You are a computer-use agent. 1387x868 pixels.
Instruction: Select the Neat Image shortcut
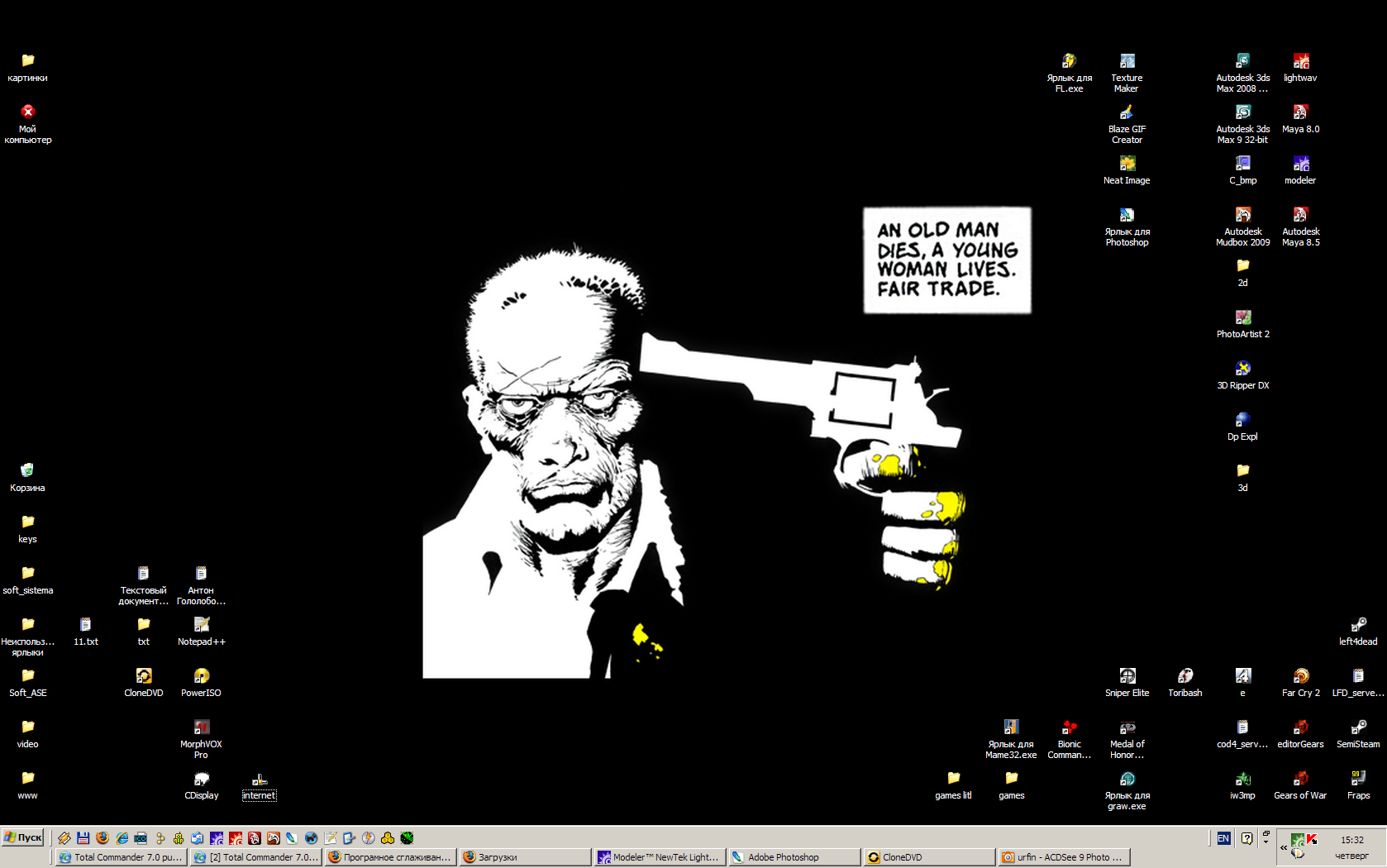1127,170
